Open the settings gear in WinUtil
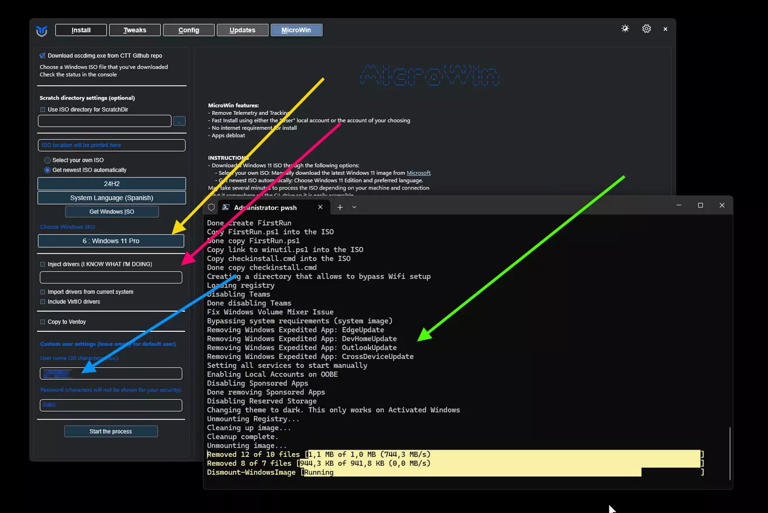This screenshot has width=768, height=513. tap(646, 29)
